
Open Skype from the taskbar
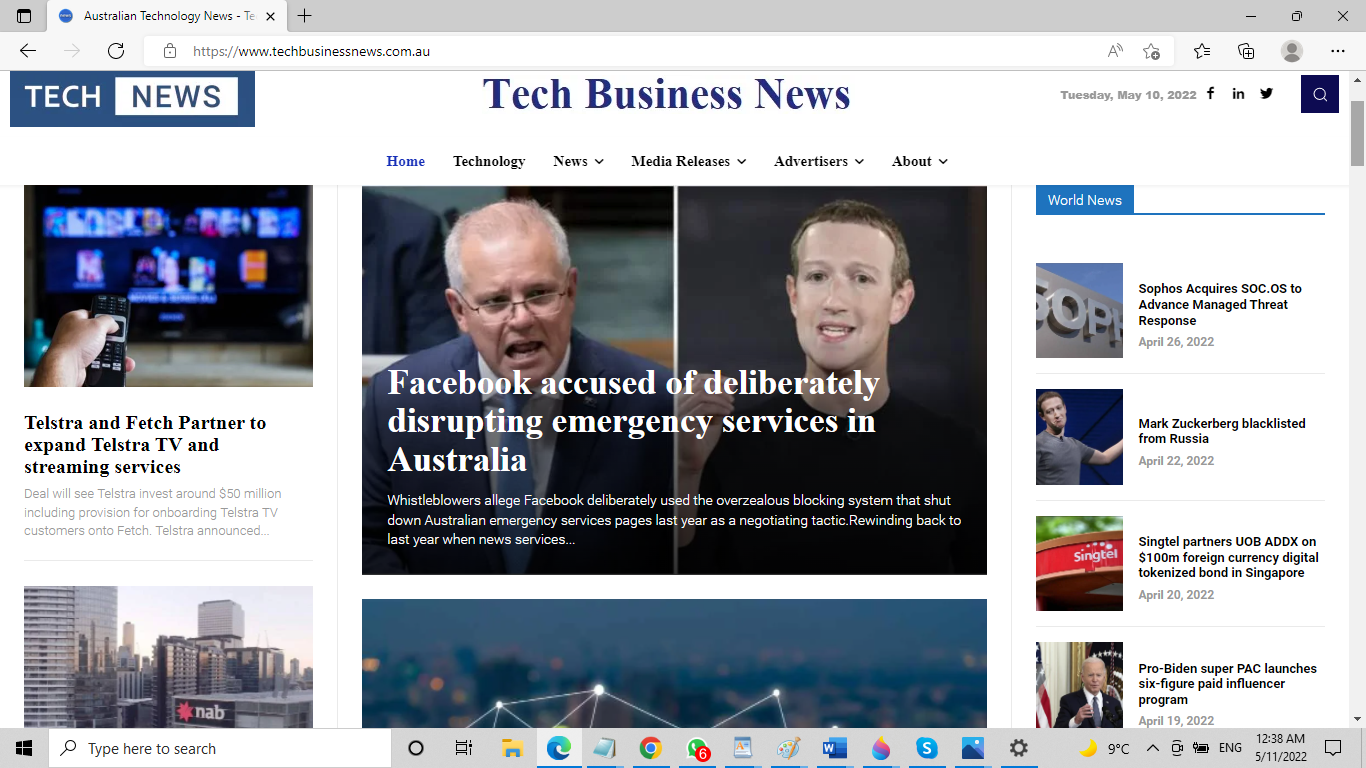tap(927, 748)
